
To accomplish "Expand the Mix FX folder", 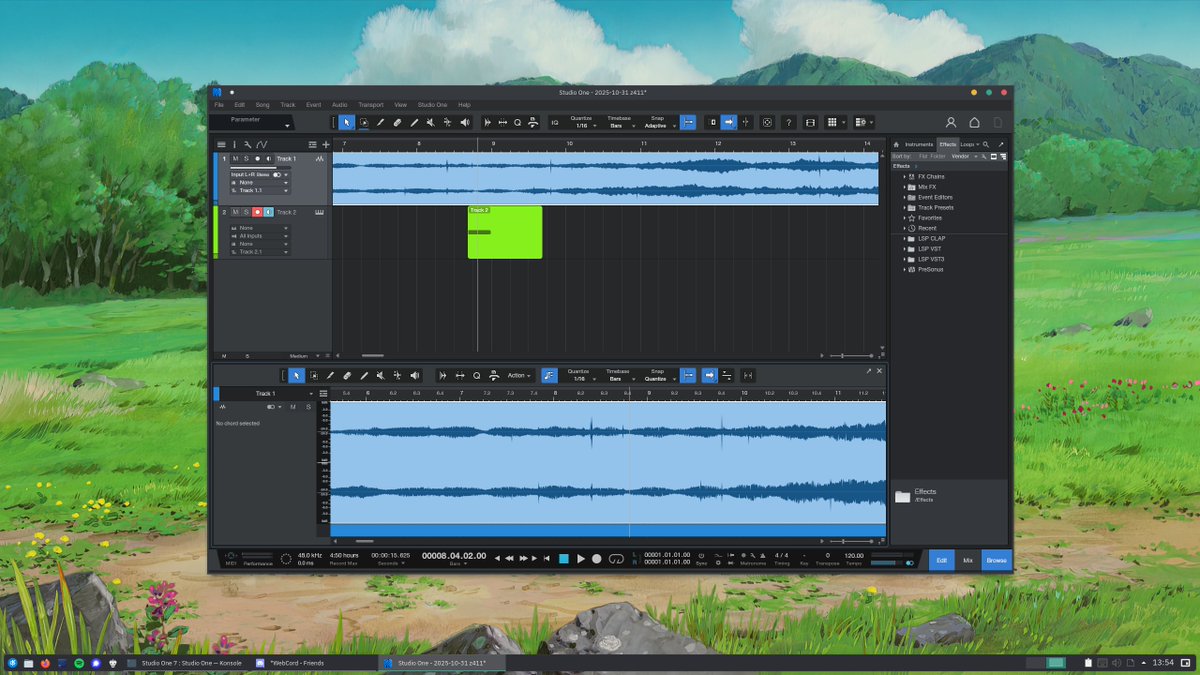I will click(904, 186).
